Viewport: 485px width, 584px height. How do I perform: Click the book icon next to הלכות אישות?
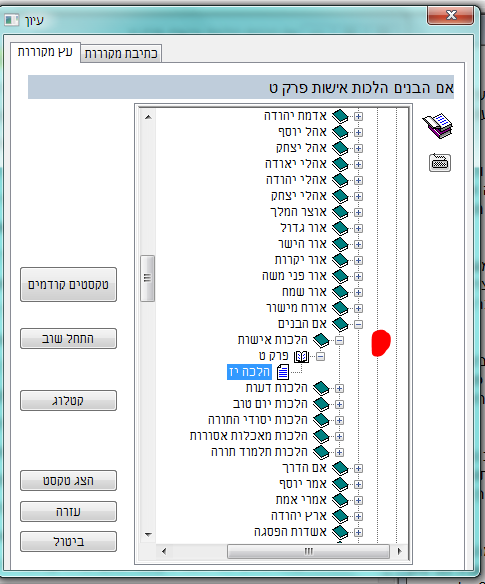pyautogui.click(x=321, y=340)
